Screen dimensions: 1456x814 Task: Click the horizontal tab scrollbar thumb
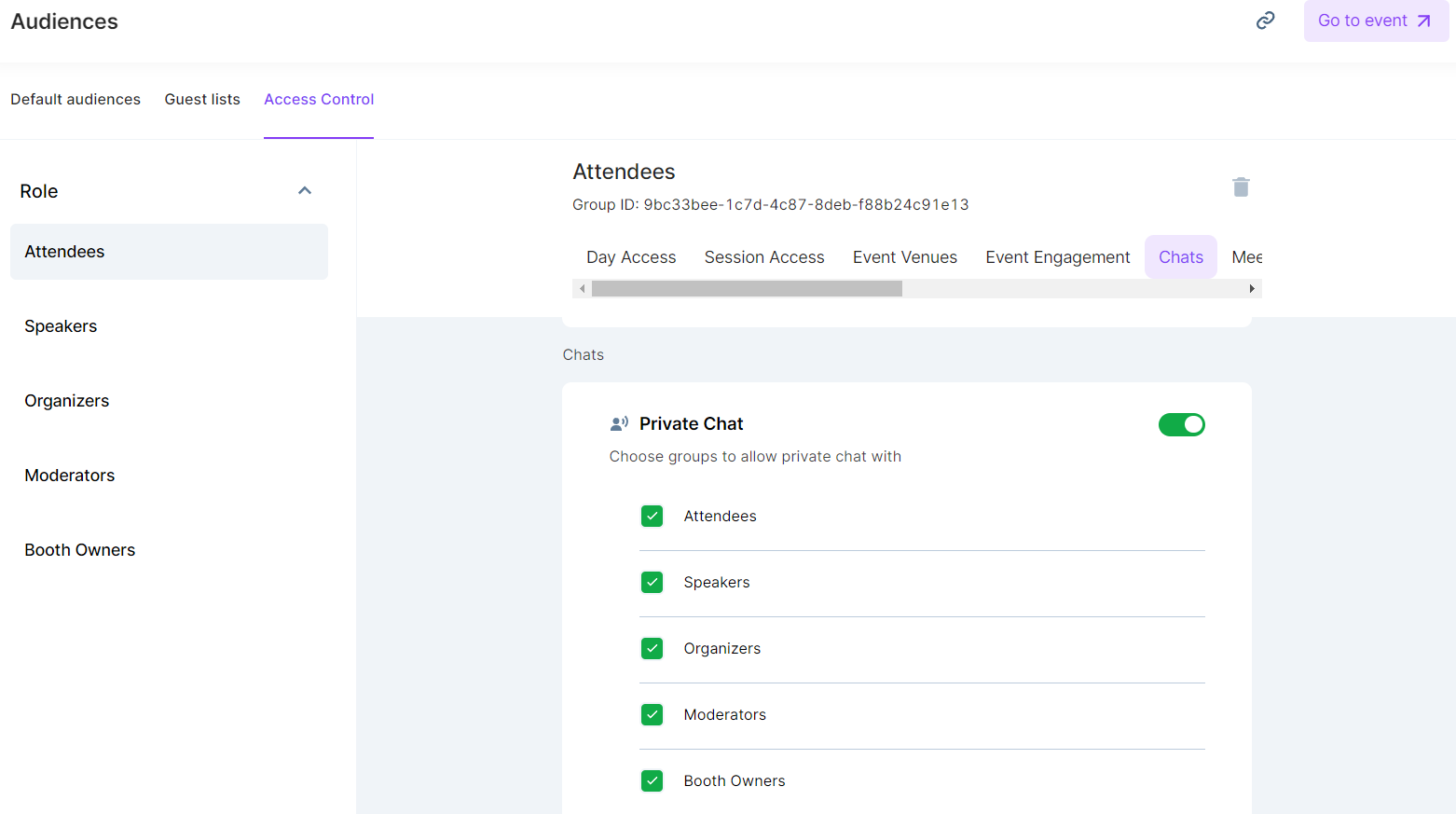747,289
